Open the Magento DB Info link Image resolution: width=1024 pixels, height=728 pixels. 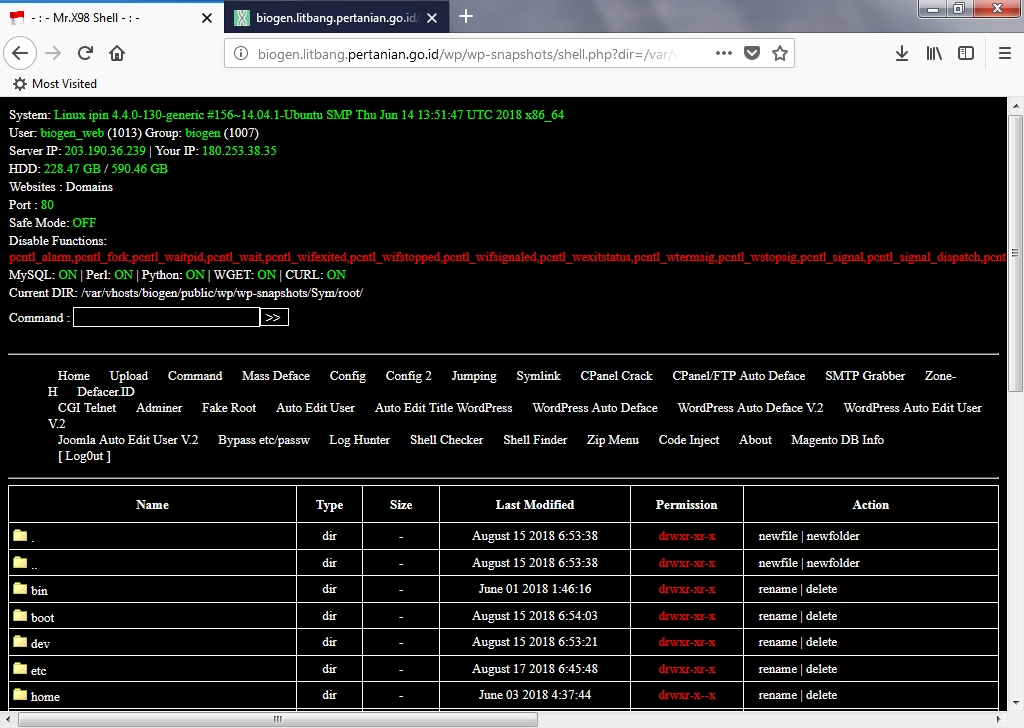point(837,439)
